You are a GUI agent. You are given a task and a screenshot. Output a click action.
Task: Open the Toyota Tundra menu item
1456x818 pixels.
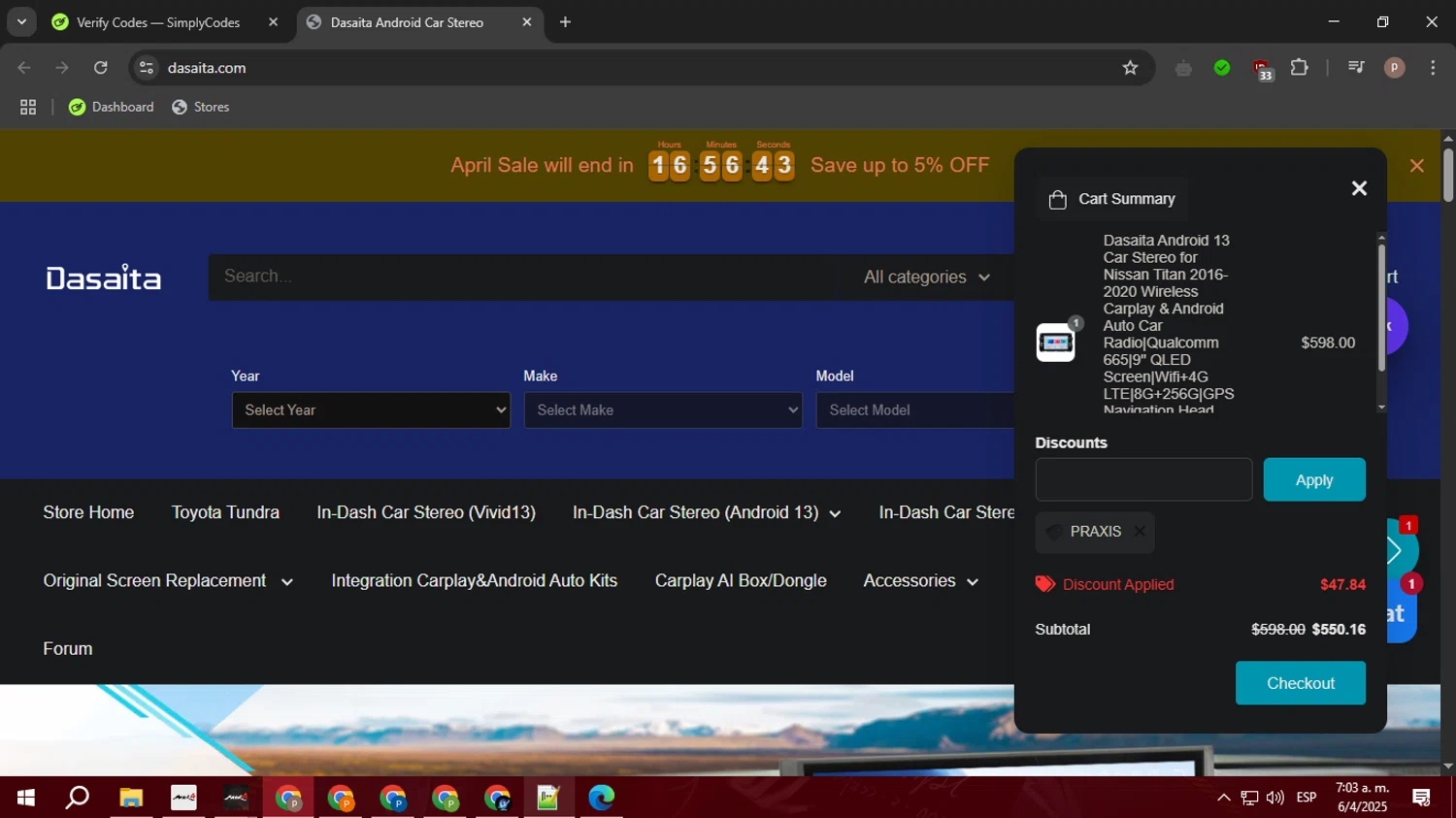(225, 512)
